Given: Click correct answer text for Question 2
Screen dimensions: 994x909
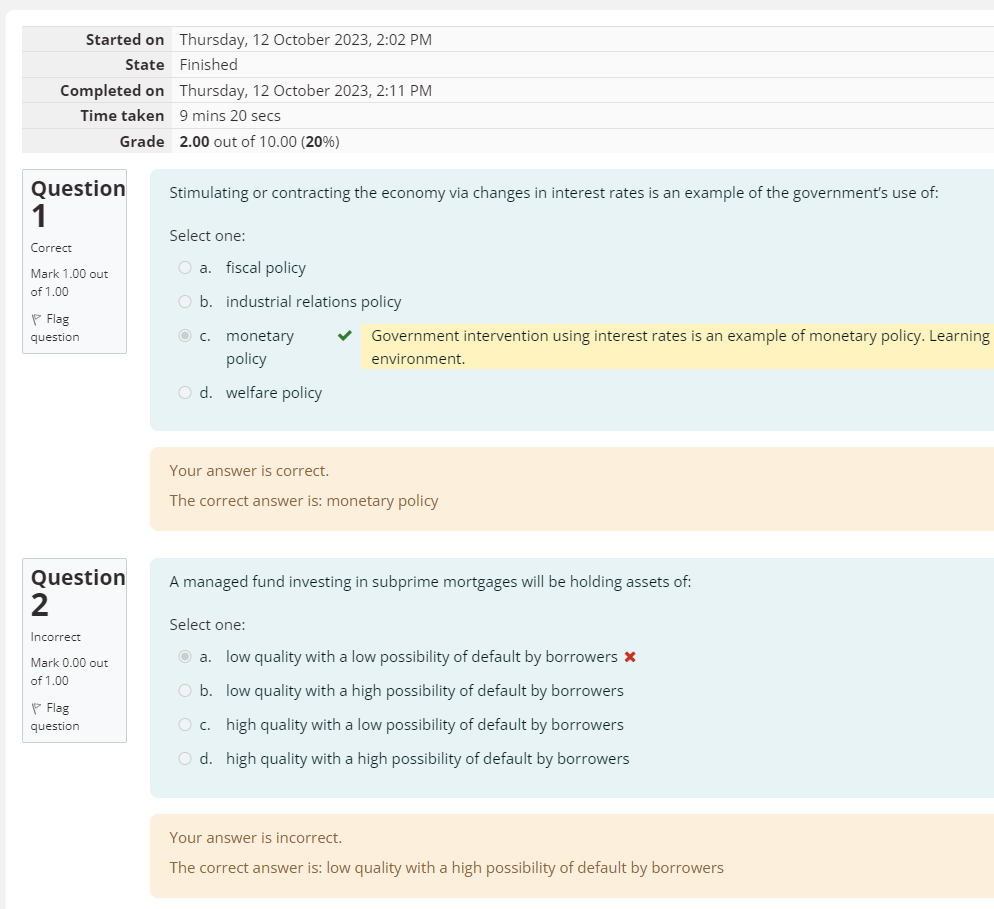Looking at the screenshot, I should (x=446, y=868).
